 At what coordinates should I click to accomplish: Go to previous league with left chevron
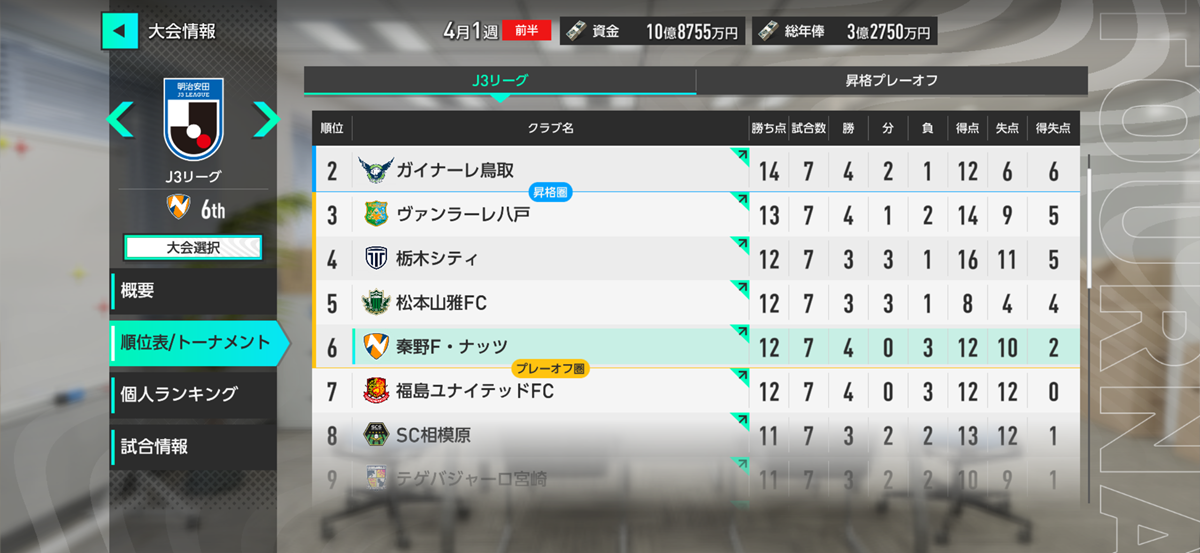(x=120, y=120)
